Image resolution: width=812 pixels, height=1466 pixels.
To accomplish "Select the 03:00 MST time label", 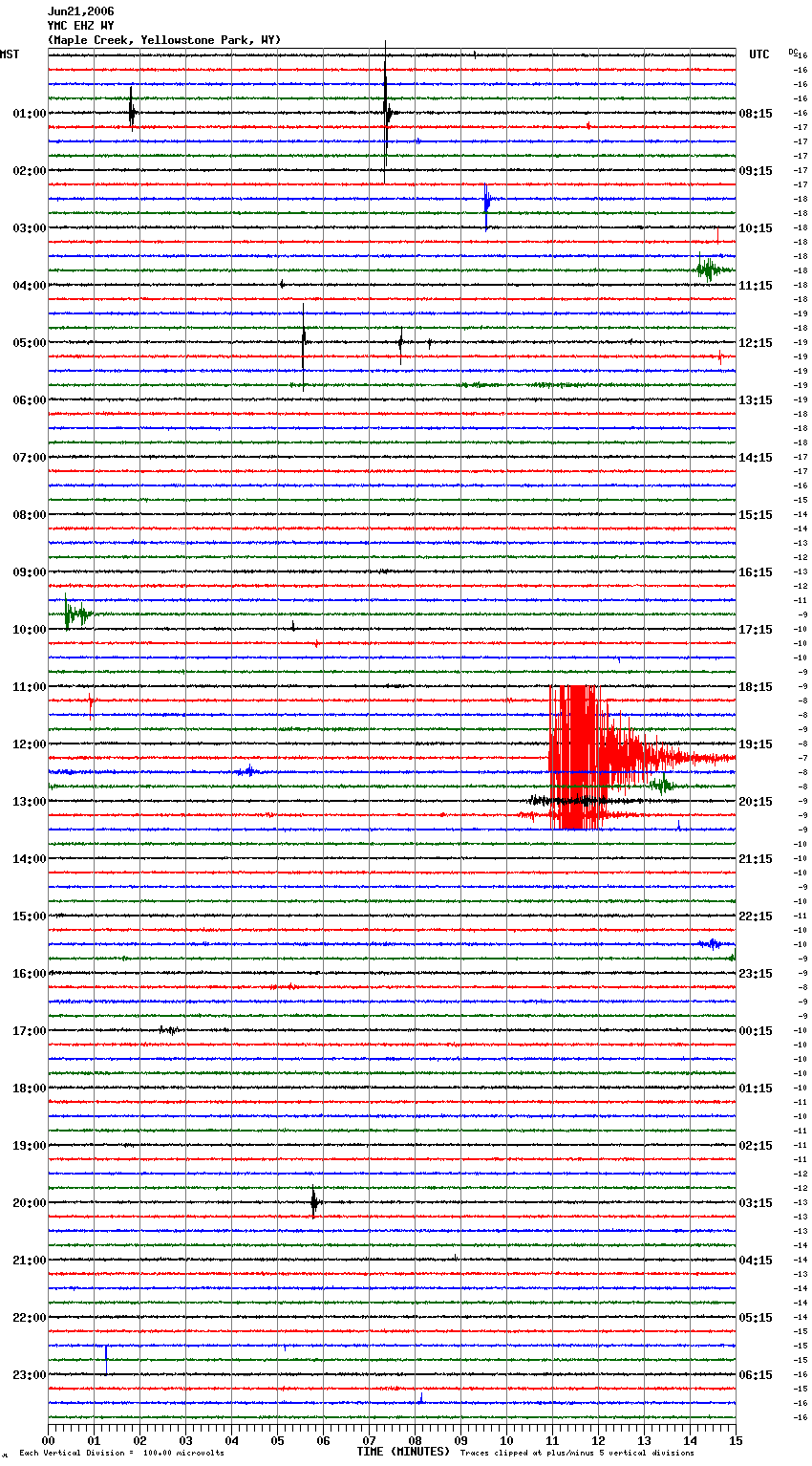I will (30, 228).
